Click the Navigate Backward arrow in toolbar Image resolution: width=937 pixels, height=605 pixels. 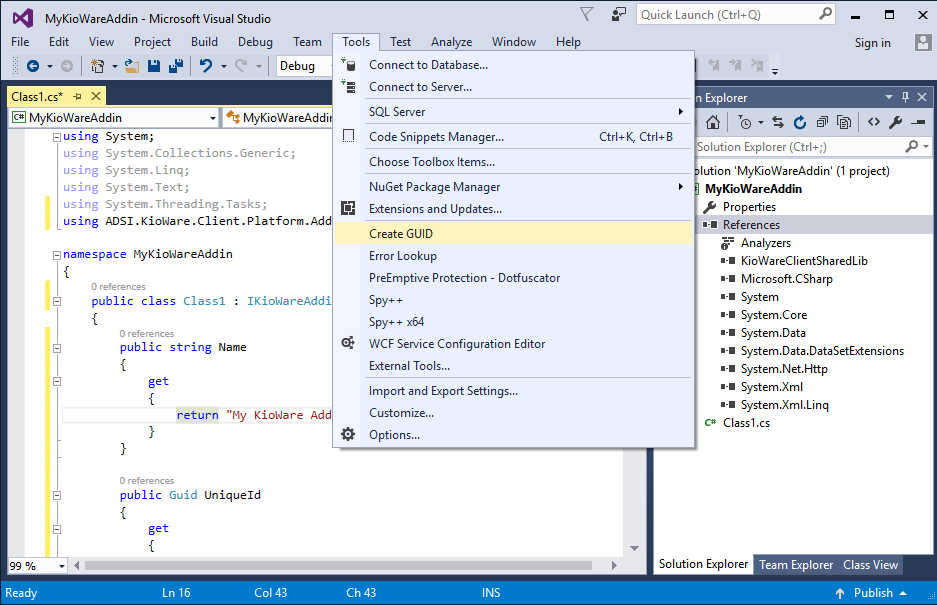tap(33, 66)
